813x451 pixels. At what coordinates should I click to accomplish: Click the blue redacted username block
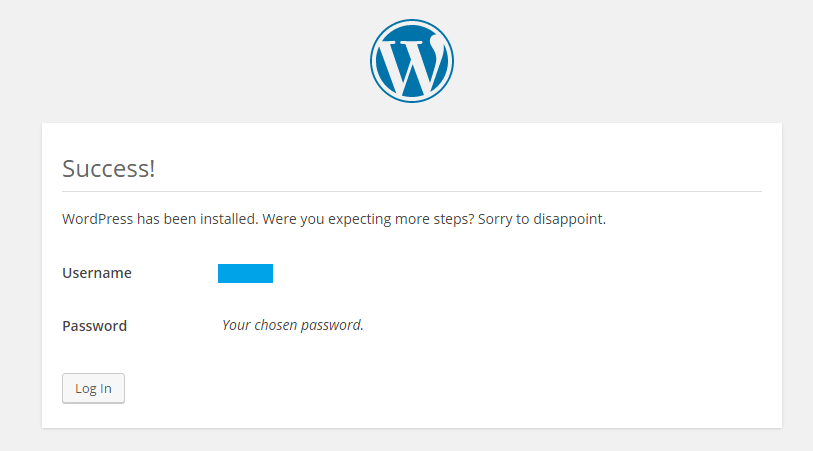point(245,273)
